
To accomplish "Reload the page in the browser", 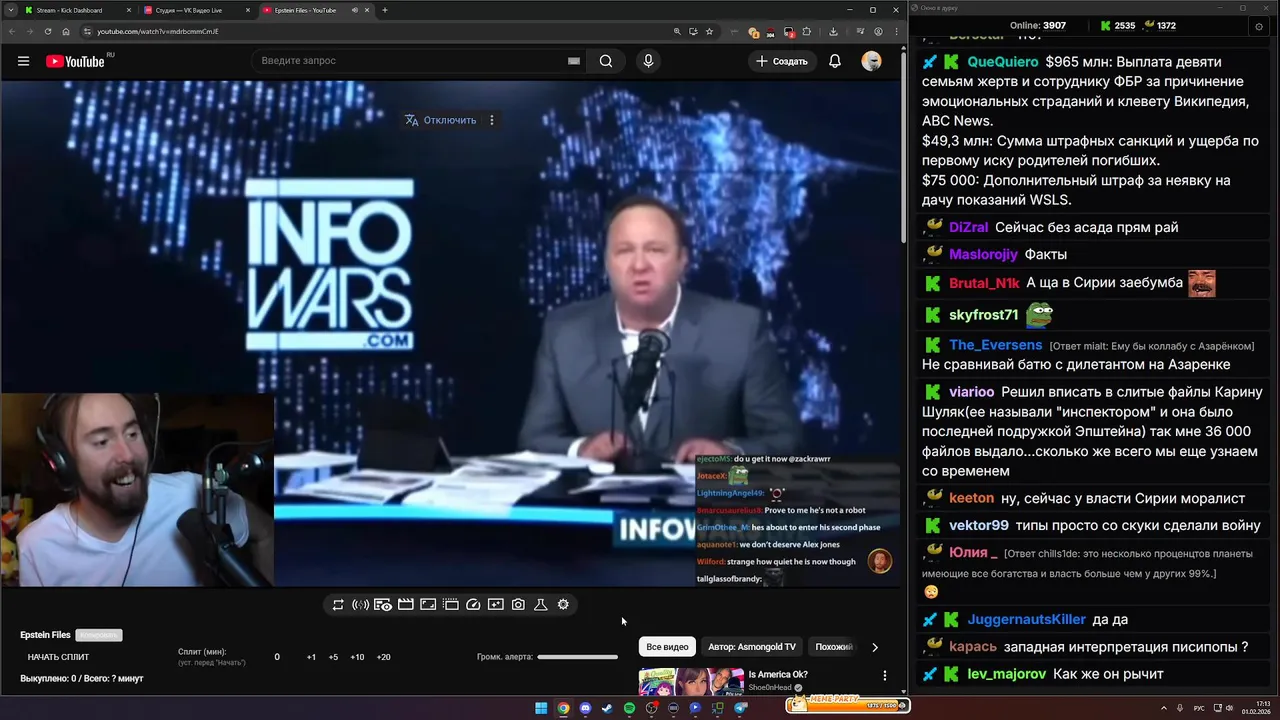I will [x=47, y=31].
